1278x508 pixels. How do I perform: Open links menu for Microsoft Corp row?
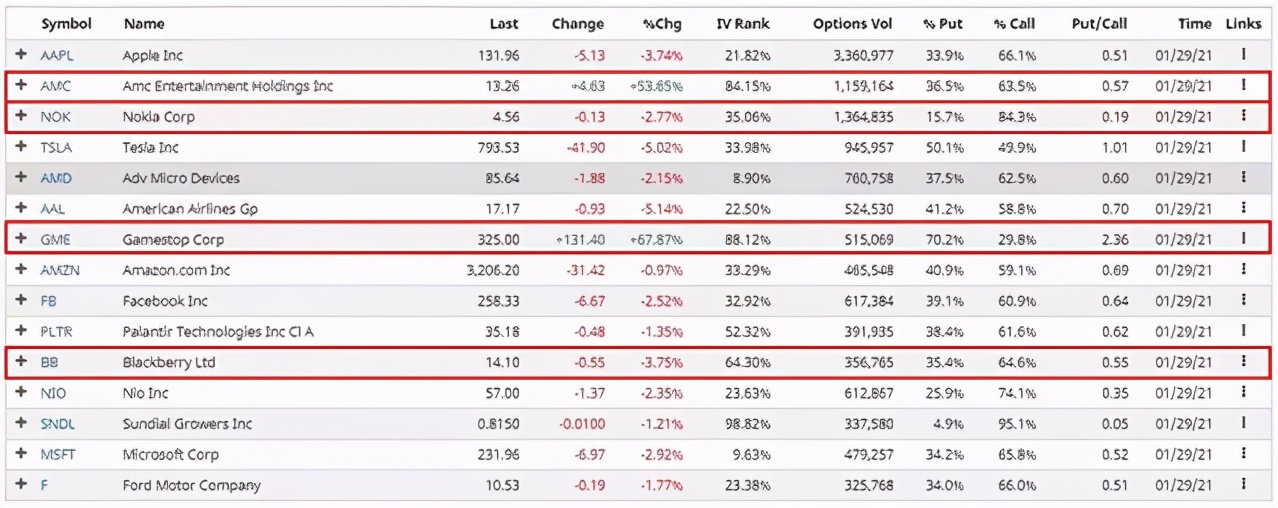pos(1243,454)
